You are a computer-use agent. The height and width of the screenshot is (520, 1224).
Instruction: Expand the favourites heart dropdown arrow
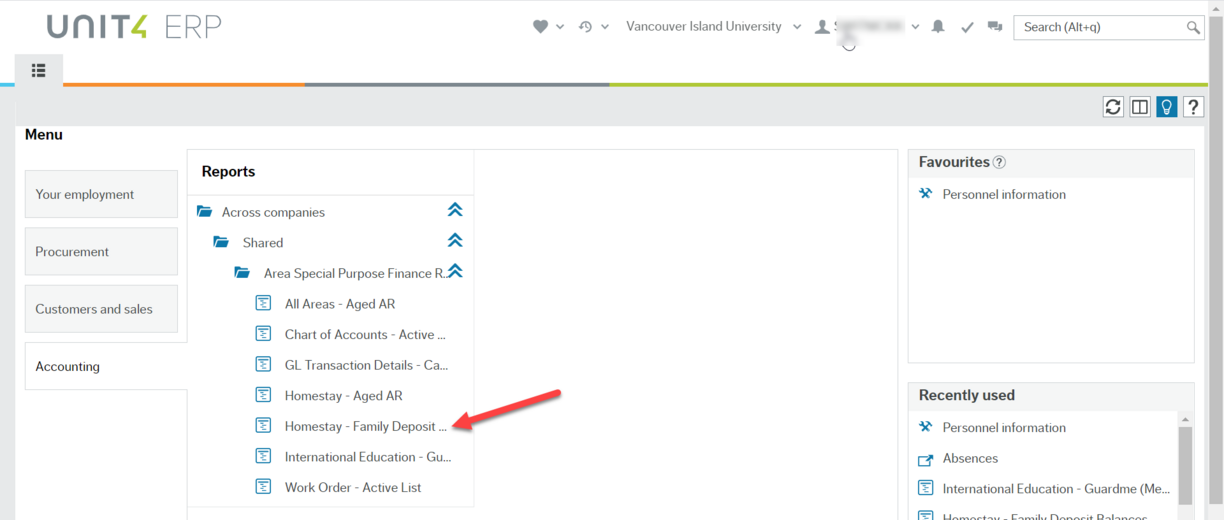tap(560, 27)
